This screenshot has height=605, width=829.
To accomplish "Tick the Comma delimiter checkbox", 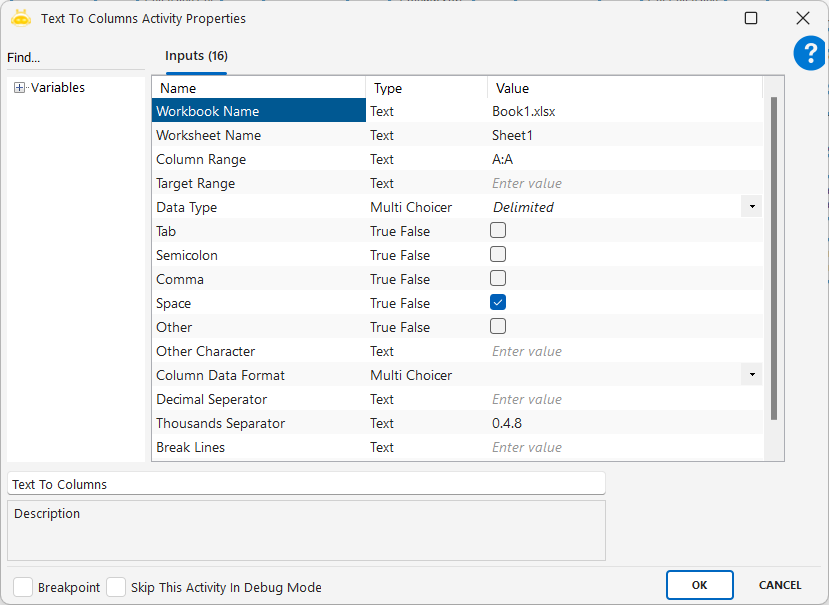I will click(498, 278).
